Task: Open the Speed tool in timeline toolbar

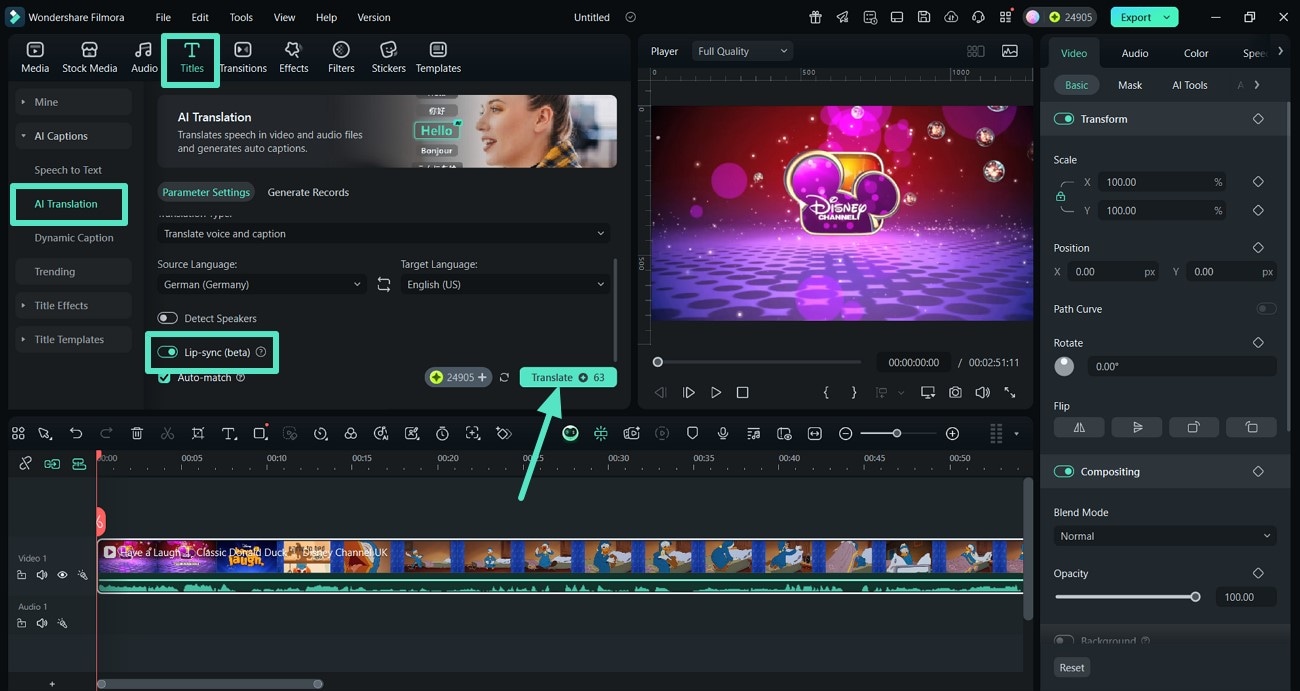Action: tap(320, 433)
